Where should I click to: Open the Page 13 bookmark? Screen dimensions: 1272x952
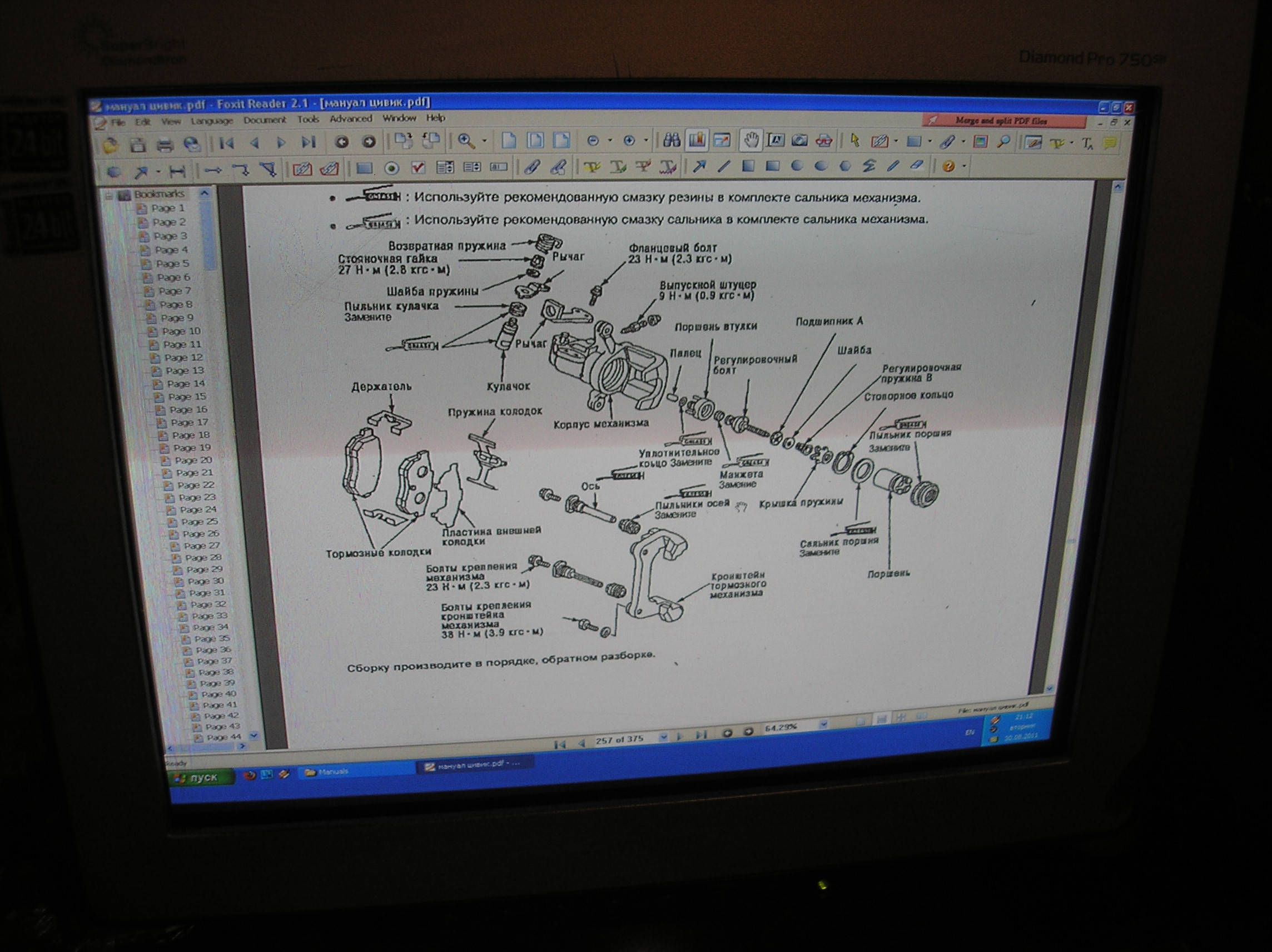pos(184,371)
